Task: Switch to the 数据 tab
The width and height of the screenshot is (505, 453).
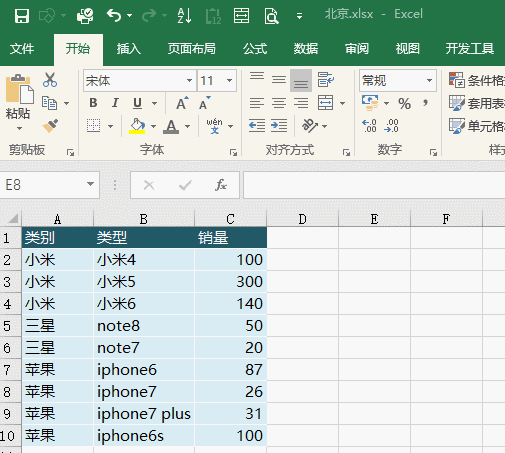Action: tap(306, 49)
